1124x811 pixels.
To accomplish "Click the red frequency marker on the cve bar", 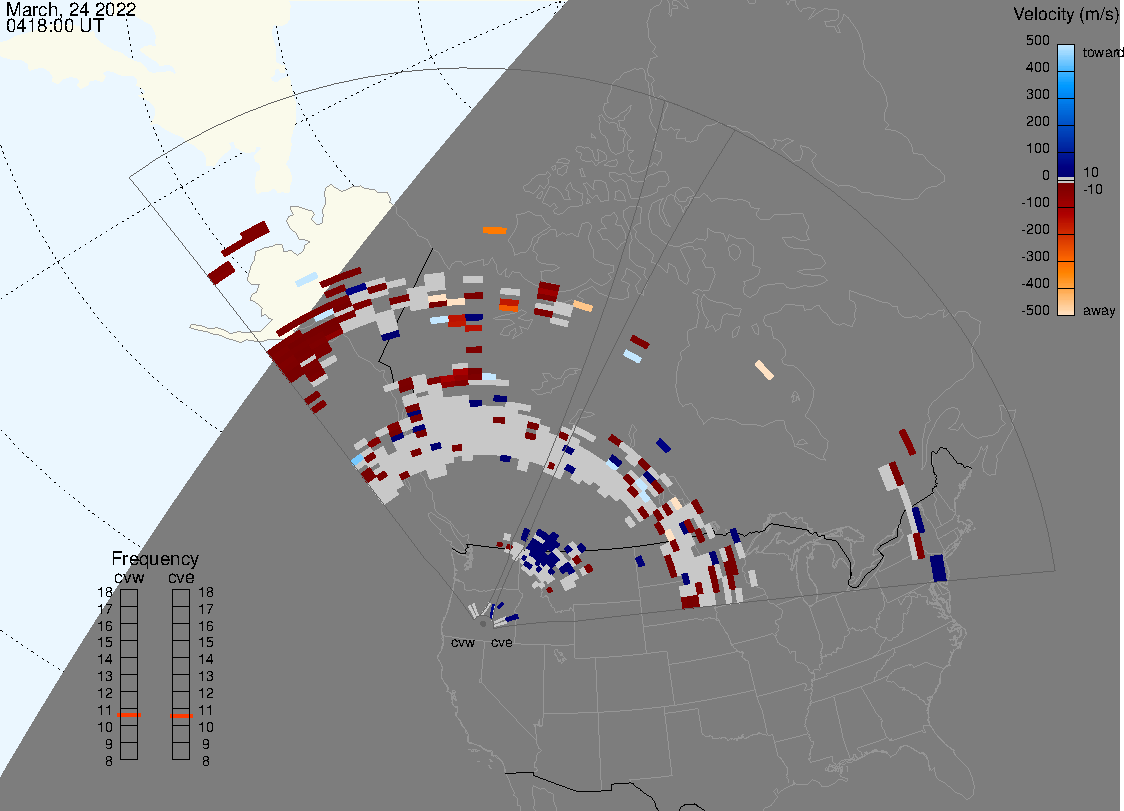I will (181, 716).
